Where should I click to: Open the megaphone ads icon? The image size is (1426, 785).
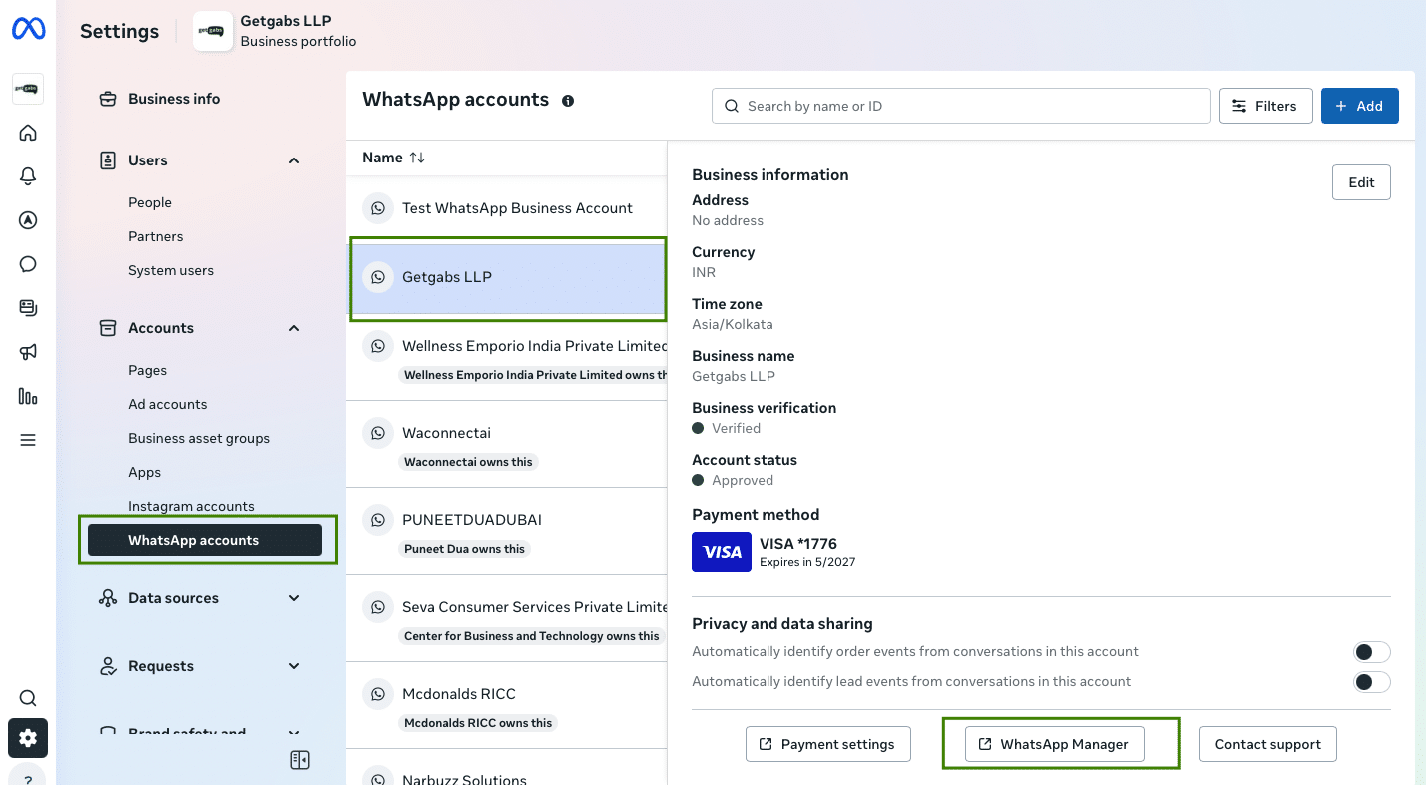click(x=28, y=352)
